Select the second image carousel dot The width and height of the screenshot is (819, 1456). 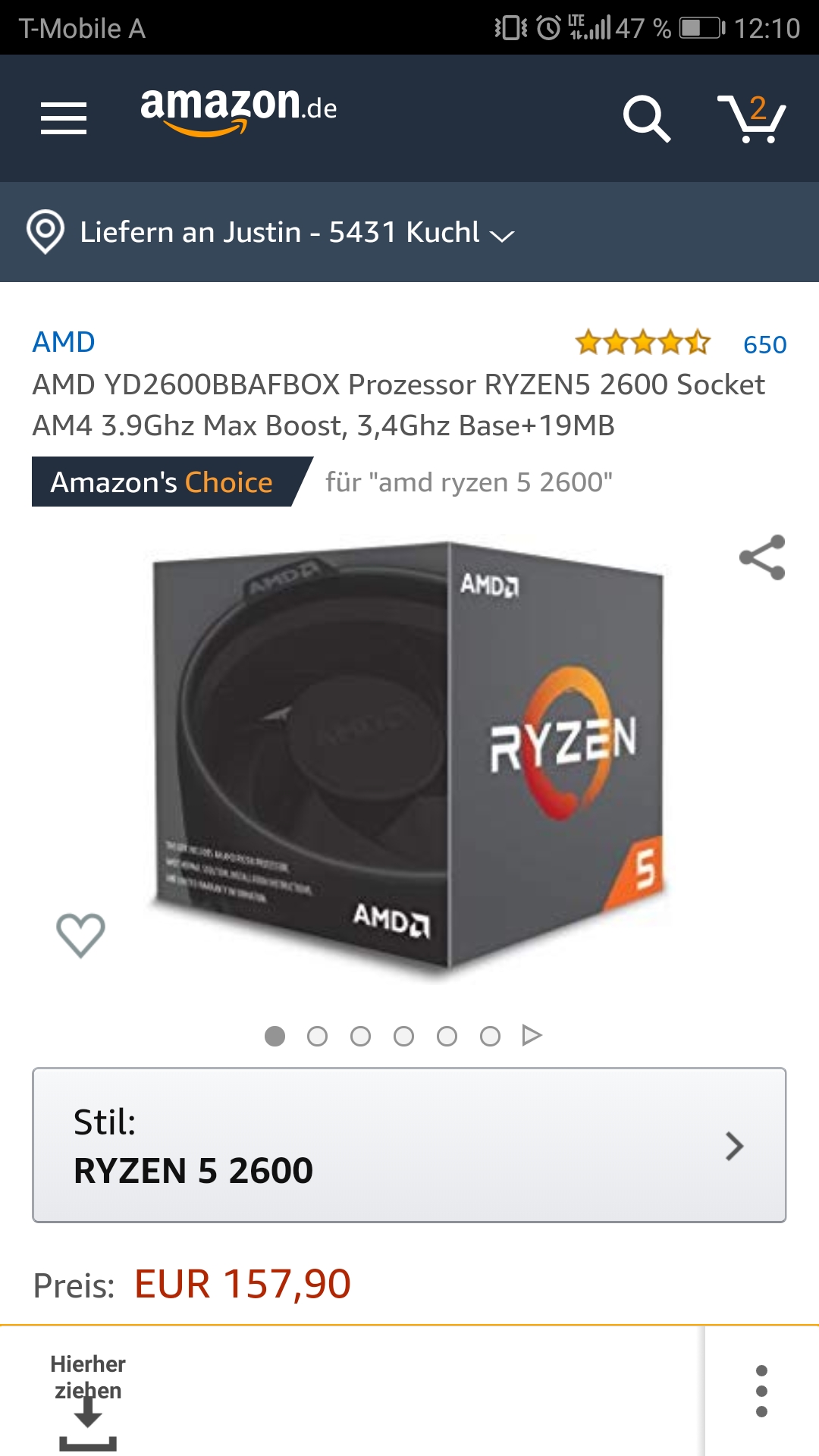(x=317, y=1036)
